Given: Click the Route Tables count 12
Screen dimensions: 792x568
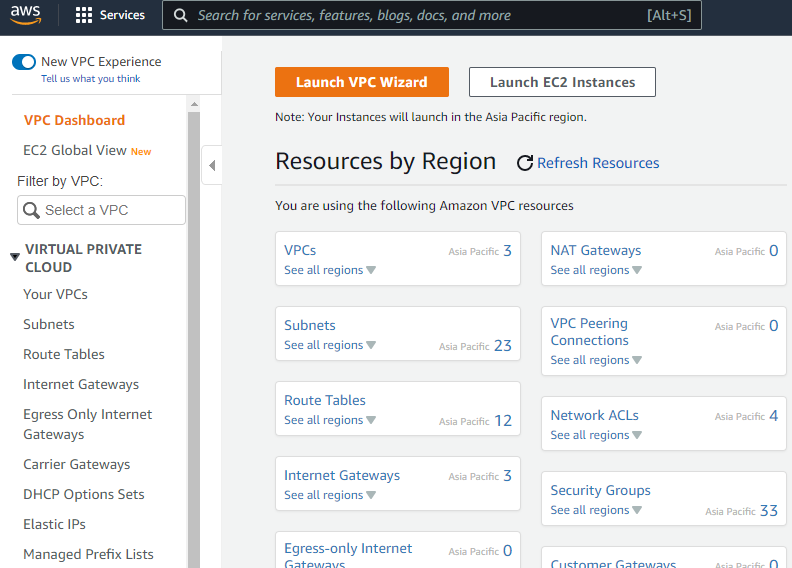Looking at the screenshot, I should coord(503,421).
